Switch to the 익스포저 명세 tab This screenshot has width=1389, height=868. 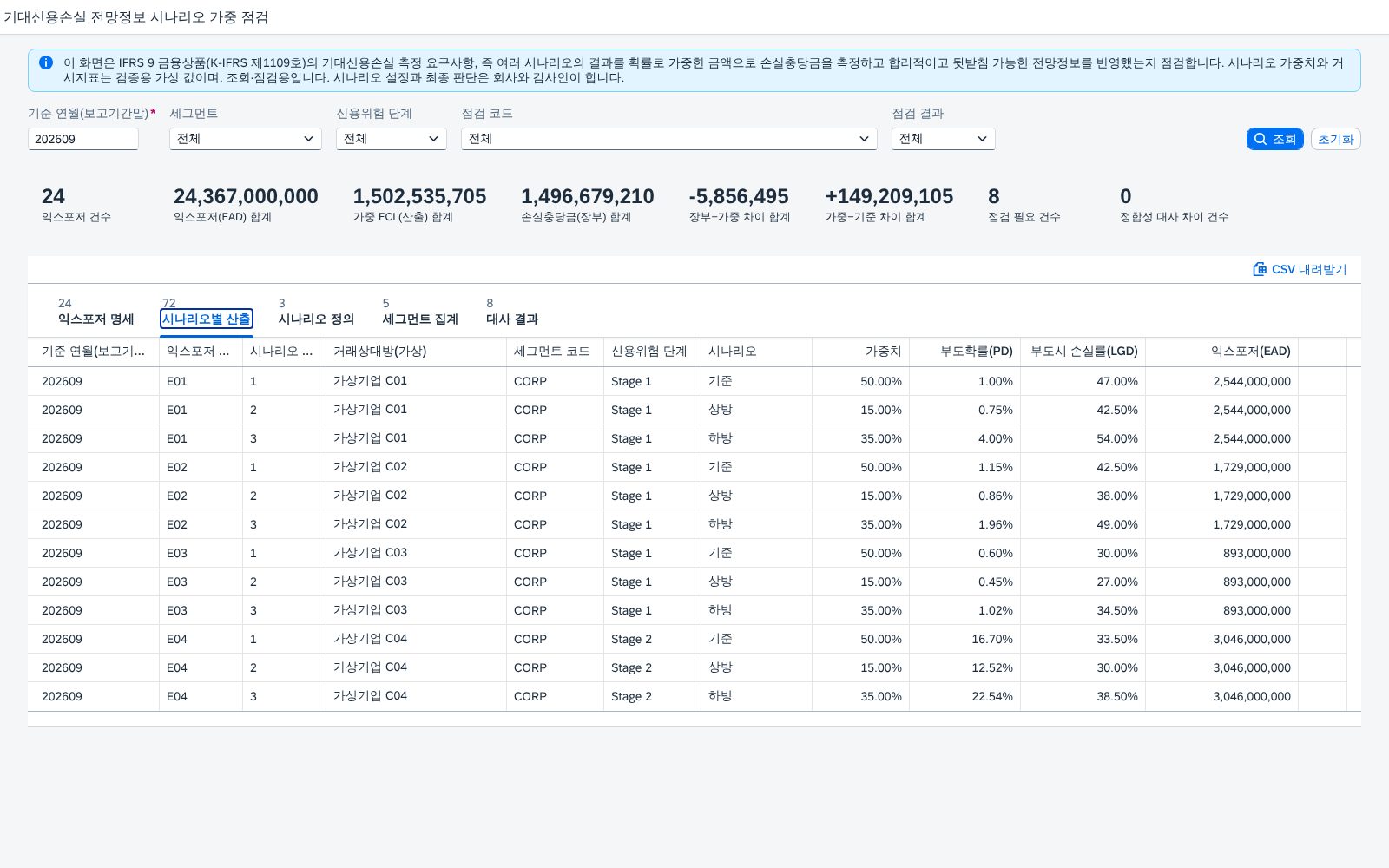[95, 319]
